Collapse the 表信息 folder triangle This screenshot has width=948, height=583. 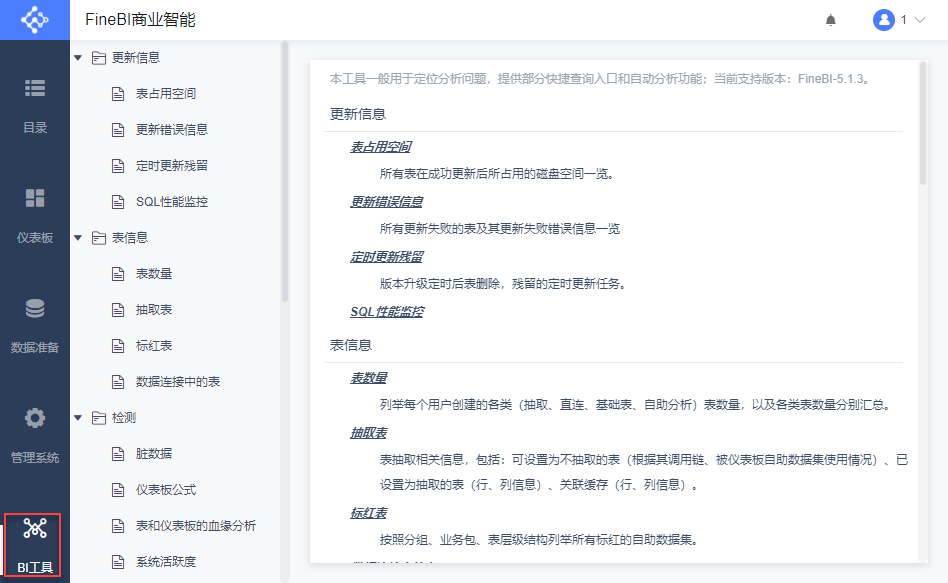point(78,238)
